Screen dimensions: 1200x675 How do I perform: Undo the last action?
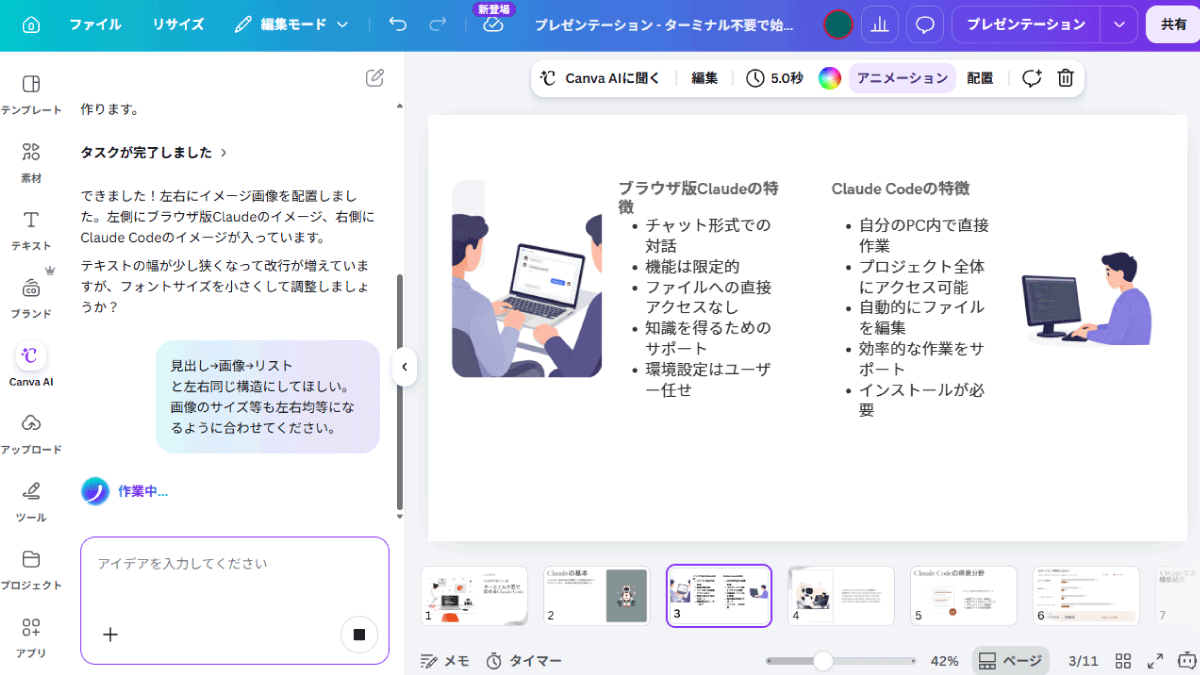point(398,24)
